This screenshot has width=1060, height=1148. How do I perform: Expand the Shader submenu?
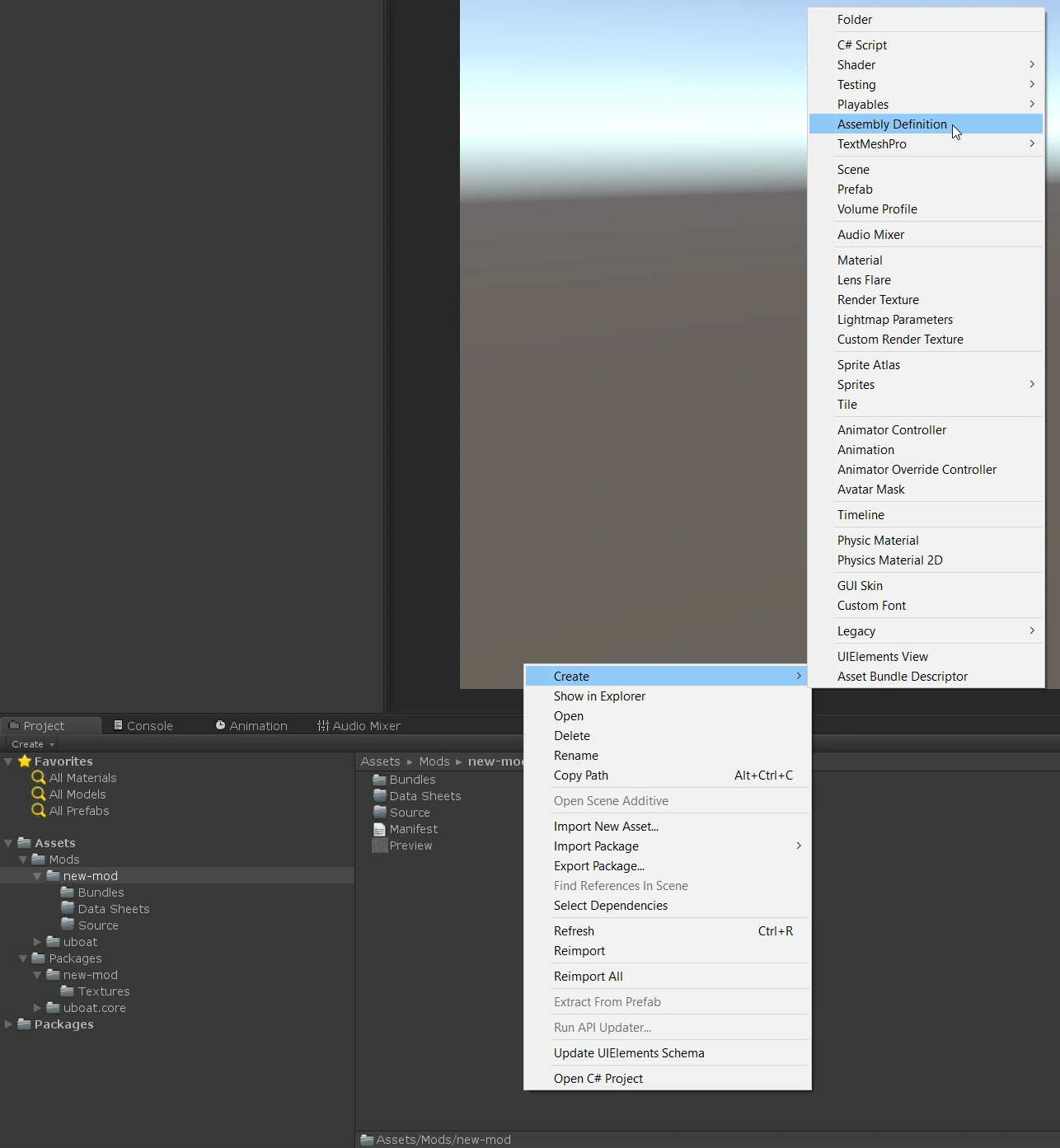pos(926,65)
